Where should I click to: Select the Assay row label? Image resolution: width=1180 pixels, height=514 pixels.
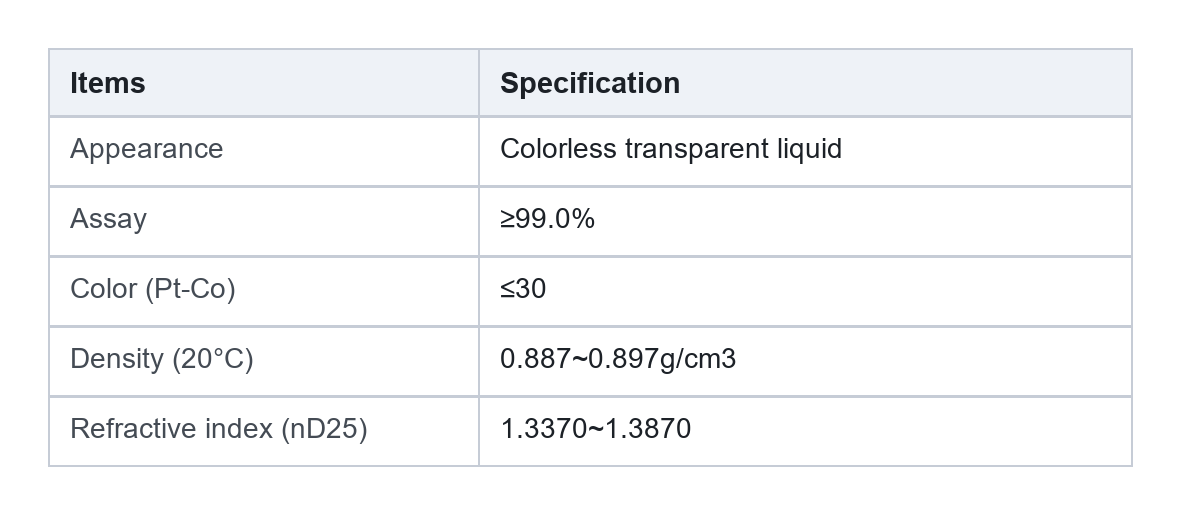coord(108,220)
